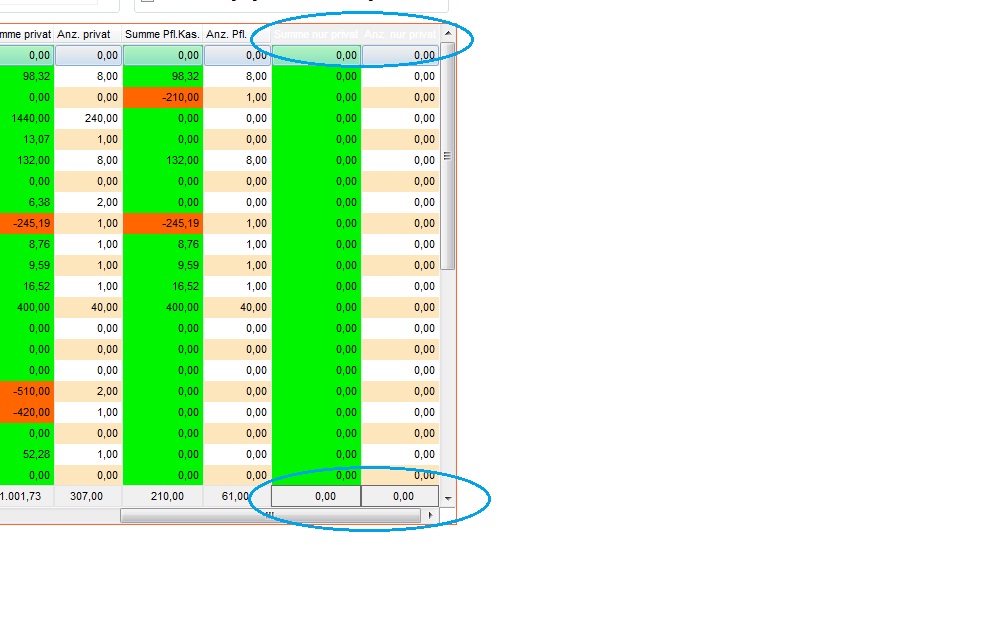Click the vertical scrollbar thumb
The image size is (1008, 630).
tap(448, 160)
